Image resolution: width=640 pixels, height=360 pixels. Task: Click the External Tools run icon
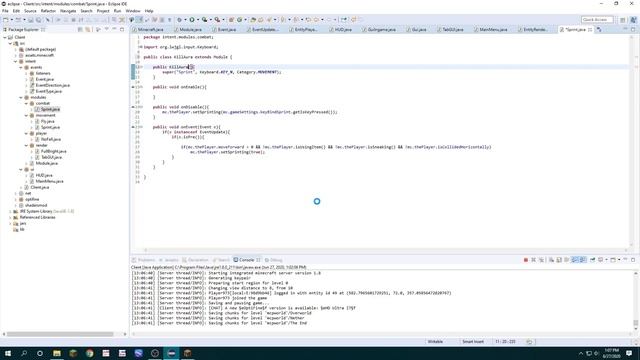coord(218,20)
